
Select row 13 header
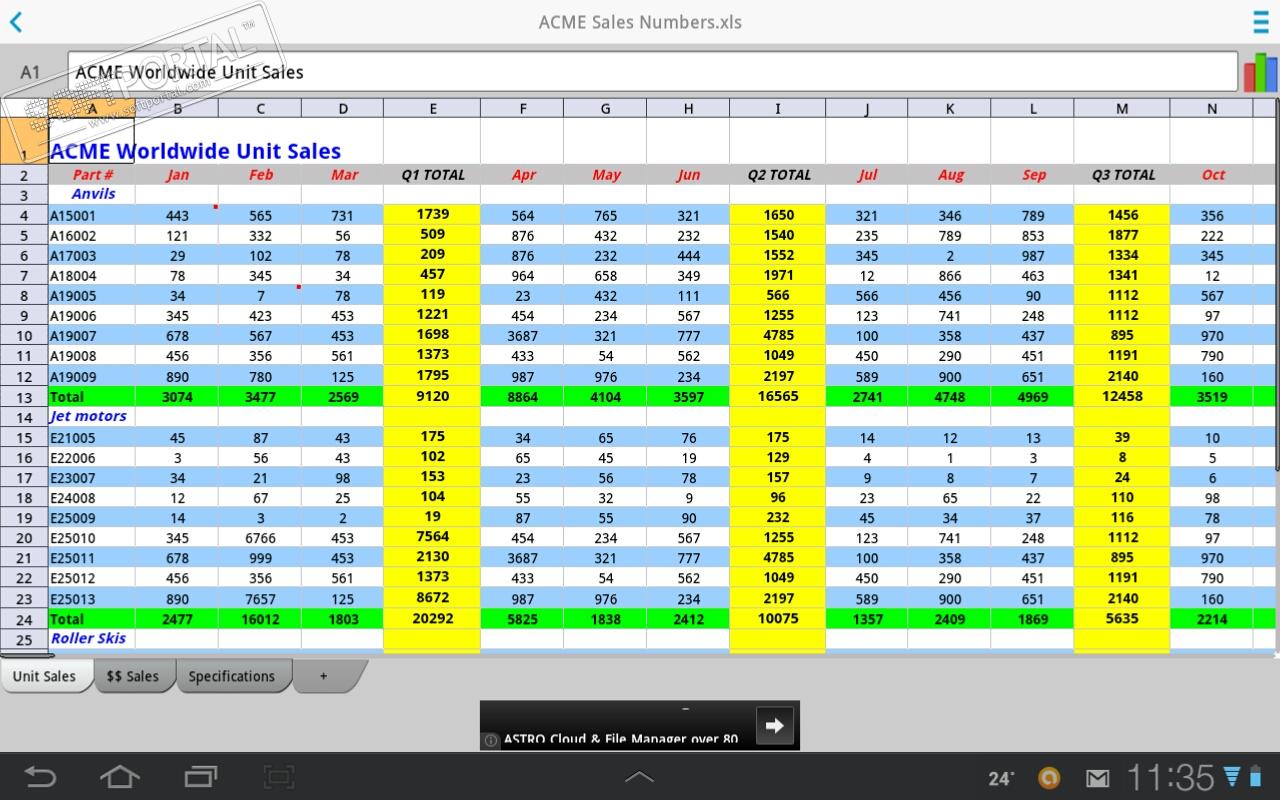tap(24, 397)
